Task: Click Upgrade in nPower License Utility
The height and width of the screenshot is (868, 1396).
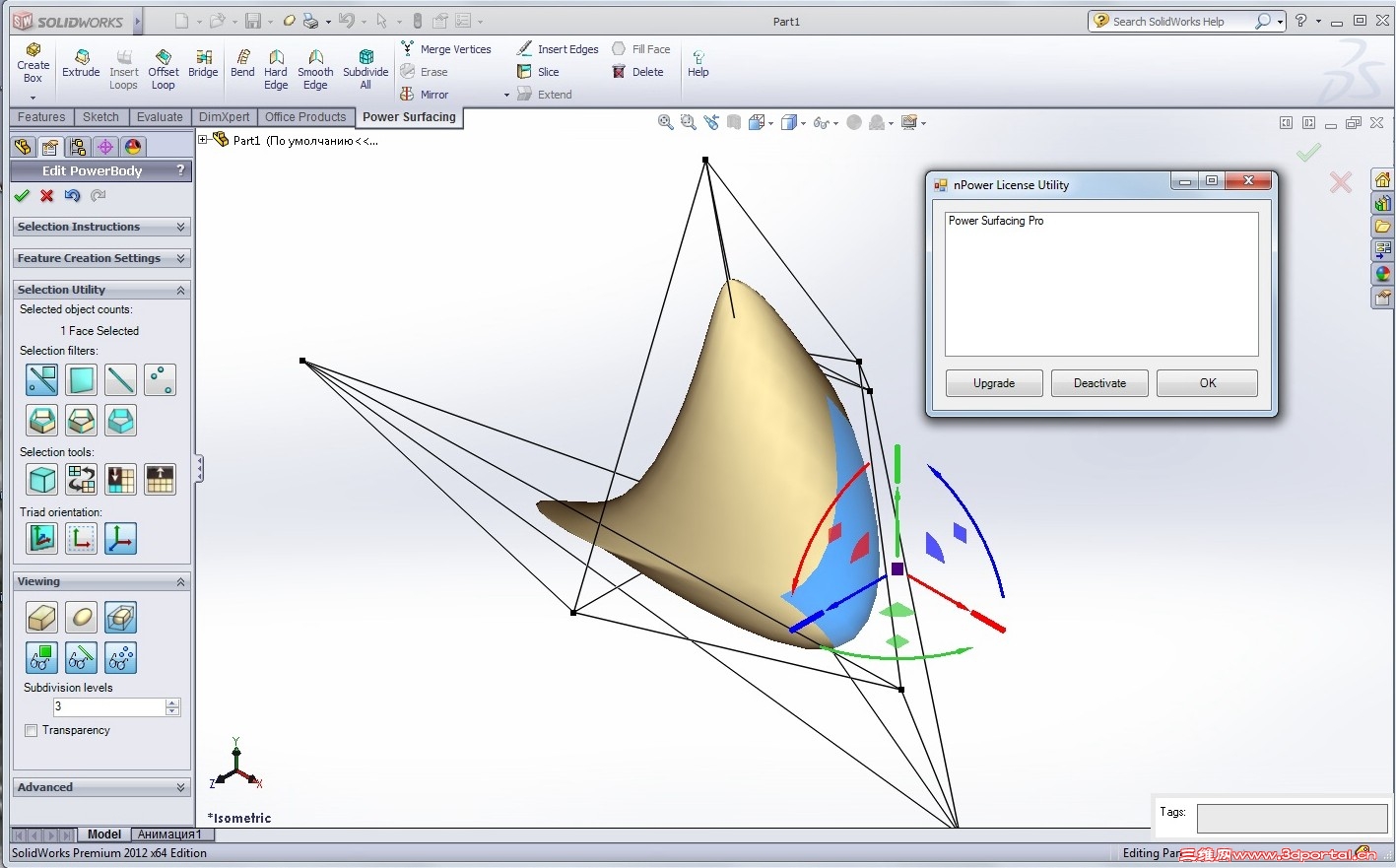Action: pyautogui.click(x=994, y=383)
